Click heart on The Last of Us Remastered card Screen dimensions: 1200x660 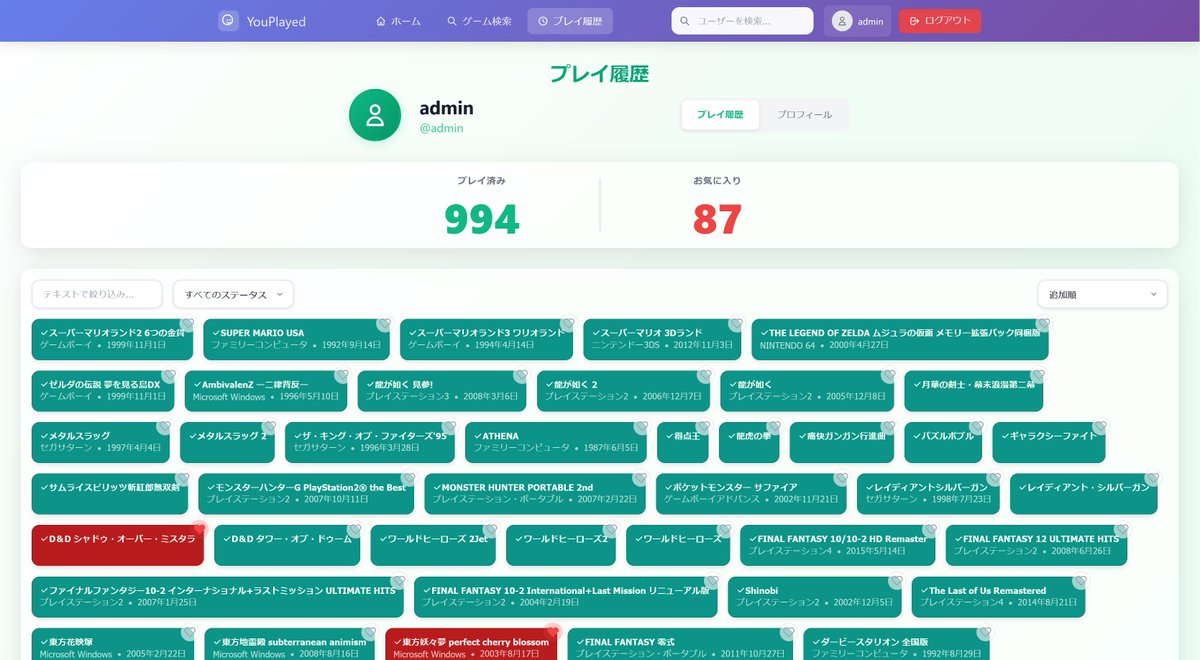[1079, 582]
